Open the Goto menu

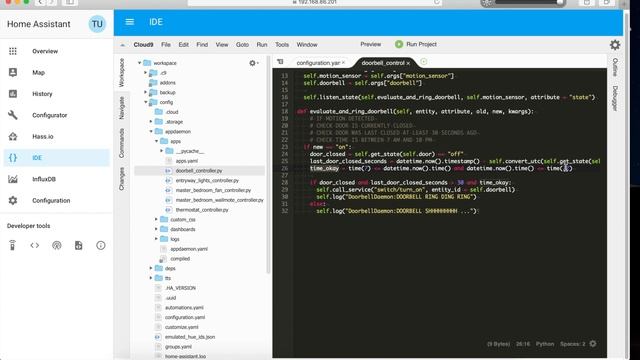(242, 44)
